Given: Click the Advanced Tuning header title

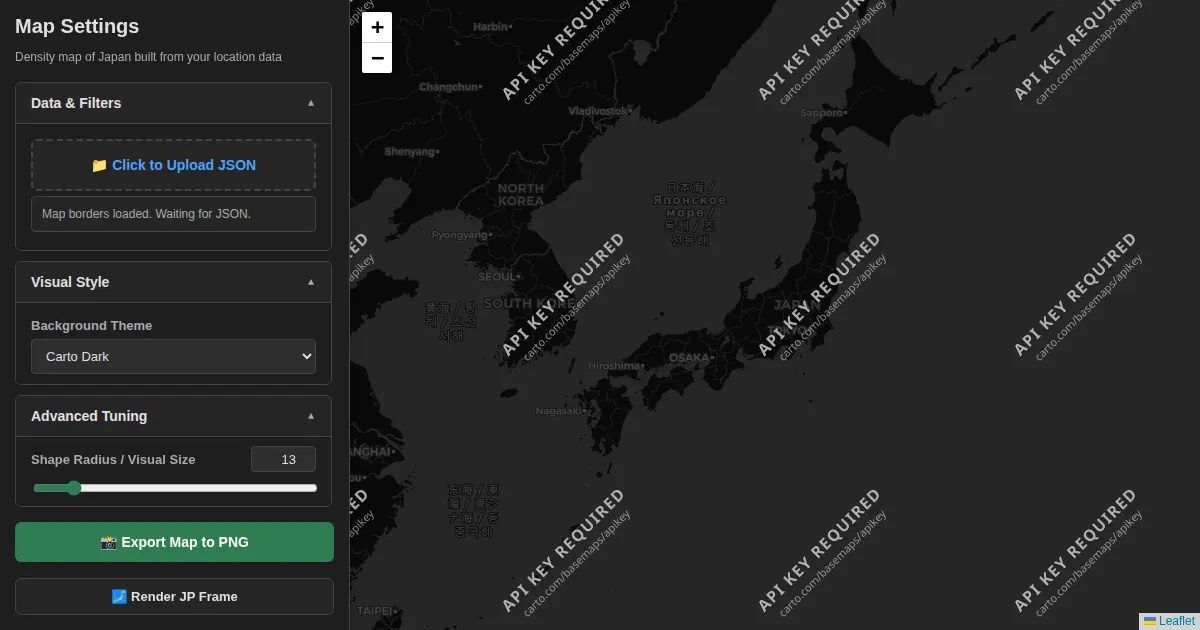Looking at the screenshot, I should (x=89, y=416).
